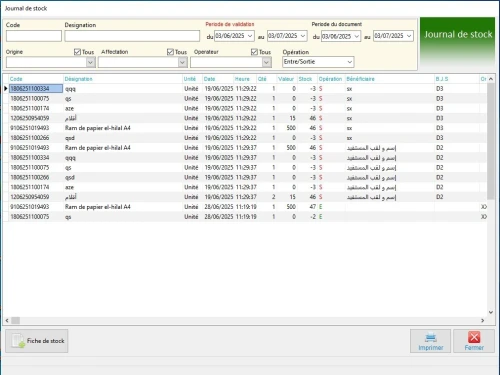Click the vertical scrollbar up arrow
The width and height of the screenshot is (500, 375).
pyautogui.click(x=491, y=79)
